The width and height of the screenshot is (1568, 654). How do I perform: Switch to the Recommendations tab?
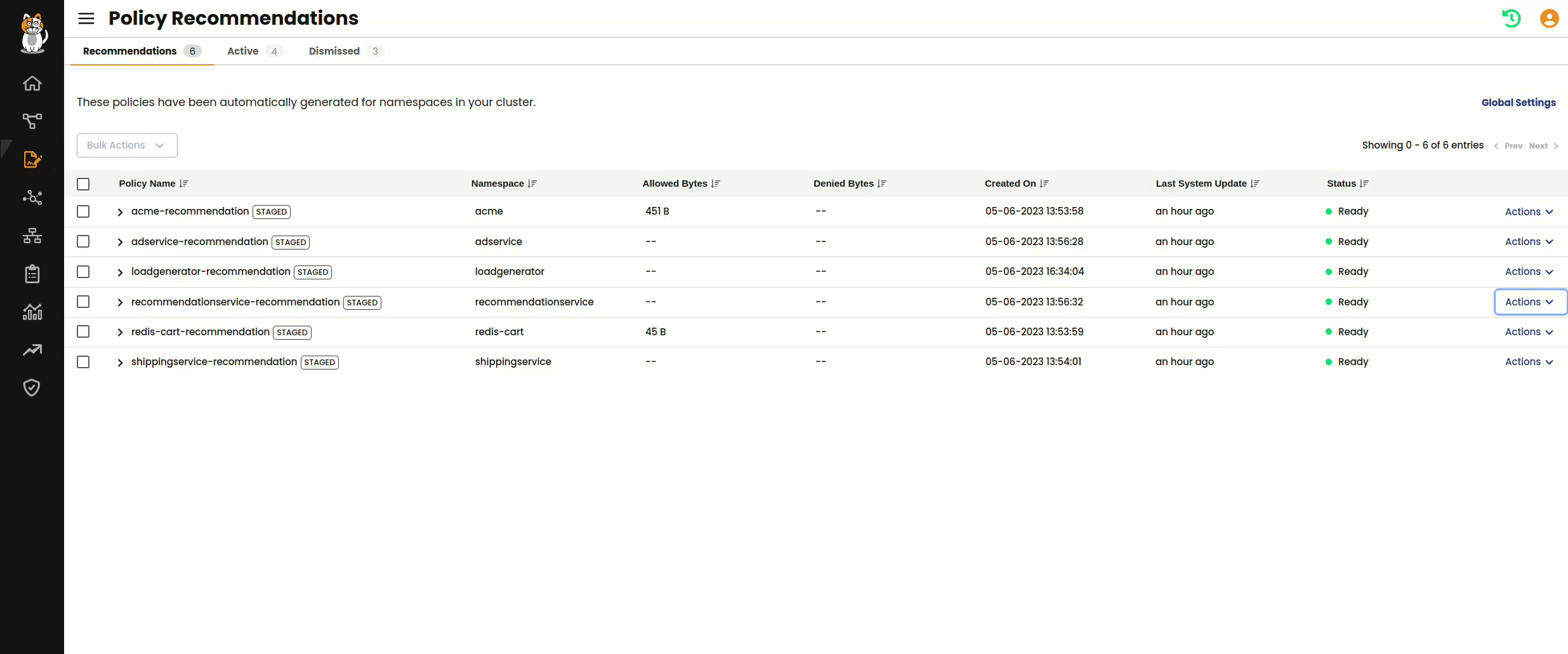[x=142, y=51]
